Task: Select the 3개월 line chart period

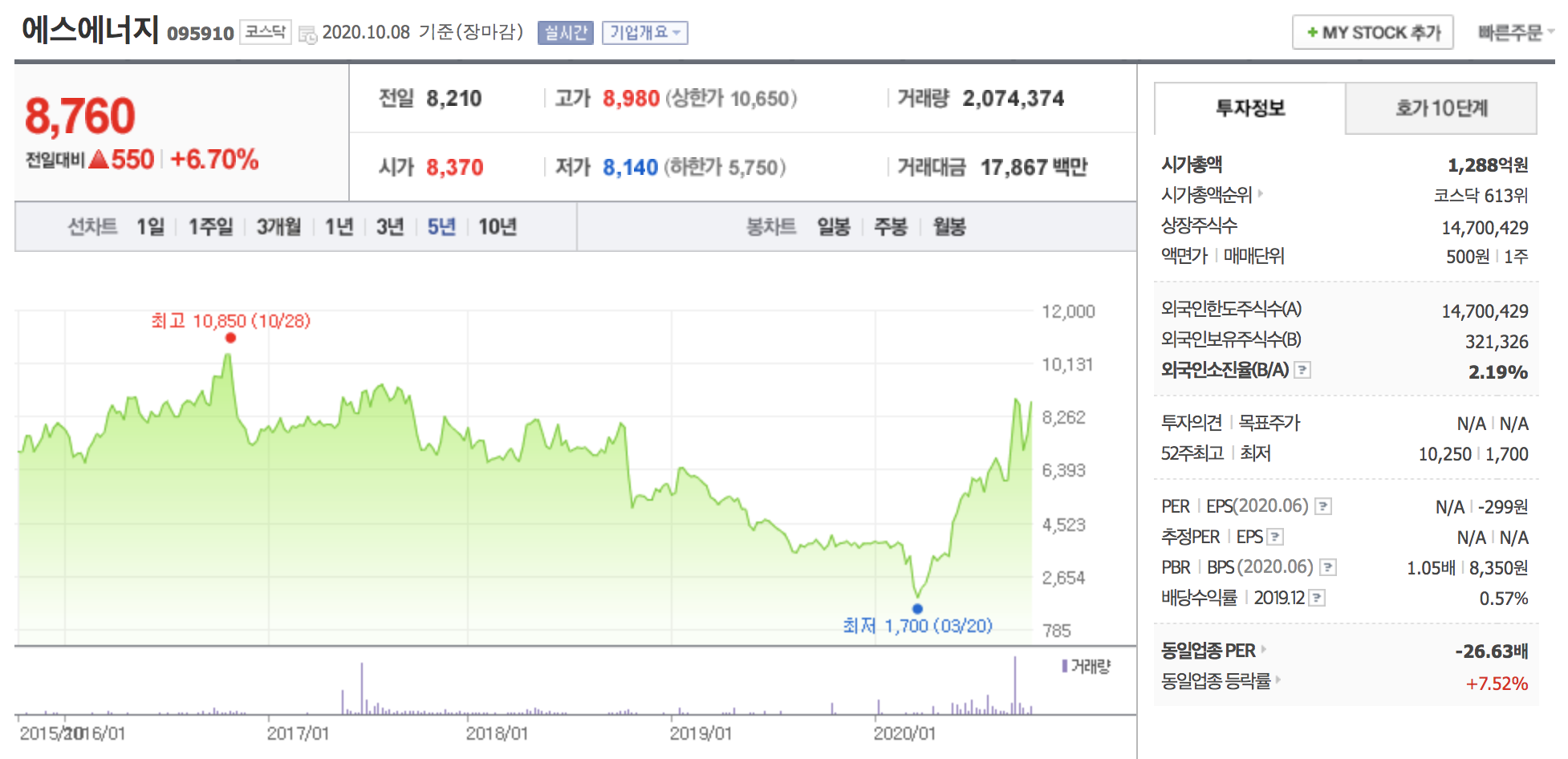Action: coord(278,227)
